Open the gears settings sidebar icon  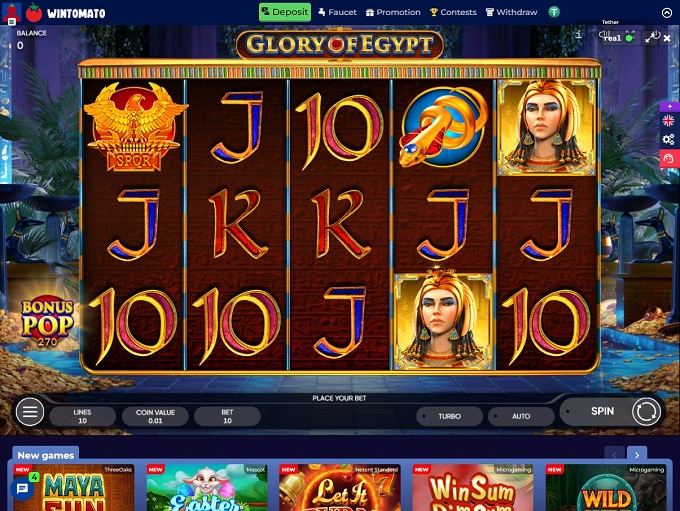669,139
